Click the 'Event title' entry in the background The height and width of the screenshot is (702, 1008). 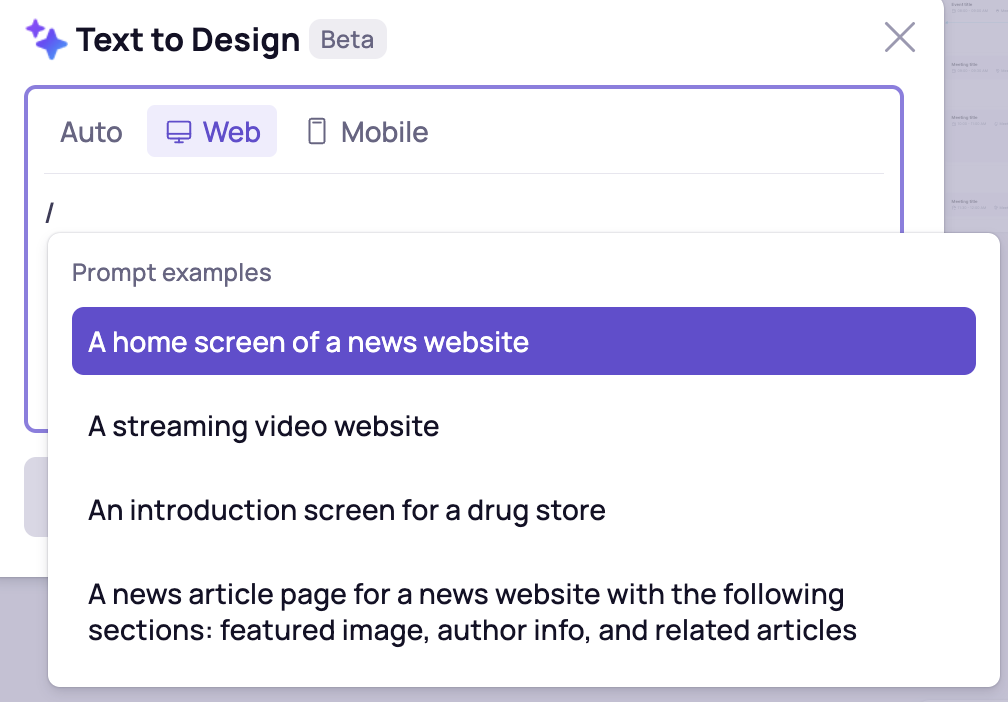click(x=963, y=5)
